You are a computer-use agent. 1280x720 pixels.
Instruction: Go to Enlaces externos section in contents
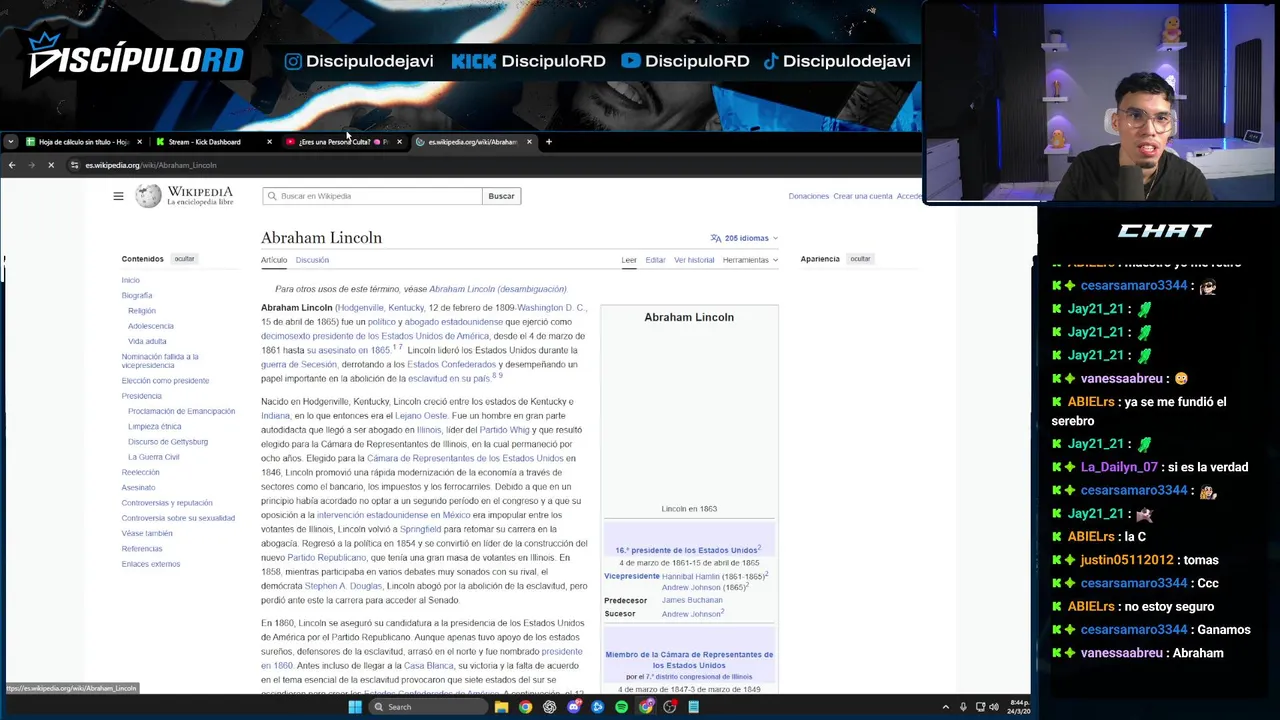click(x=151, y=564)
